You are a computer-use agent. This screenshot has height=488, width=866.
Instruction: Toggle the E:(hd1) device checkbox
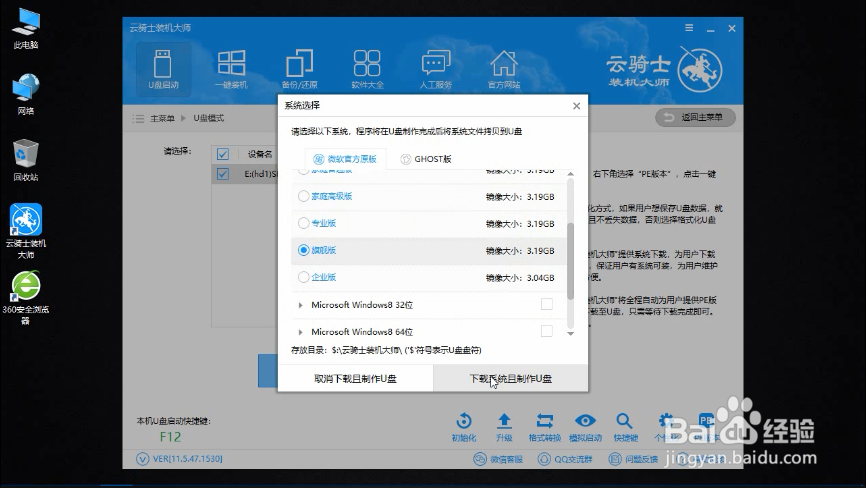[x=223, y=174]
